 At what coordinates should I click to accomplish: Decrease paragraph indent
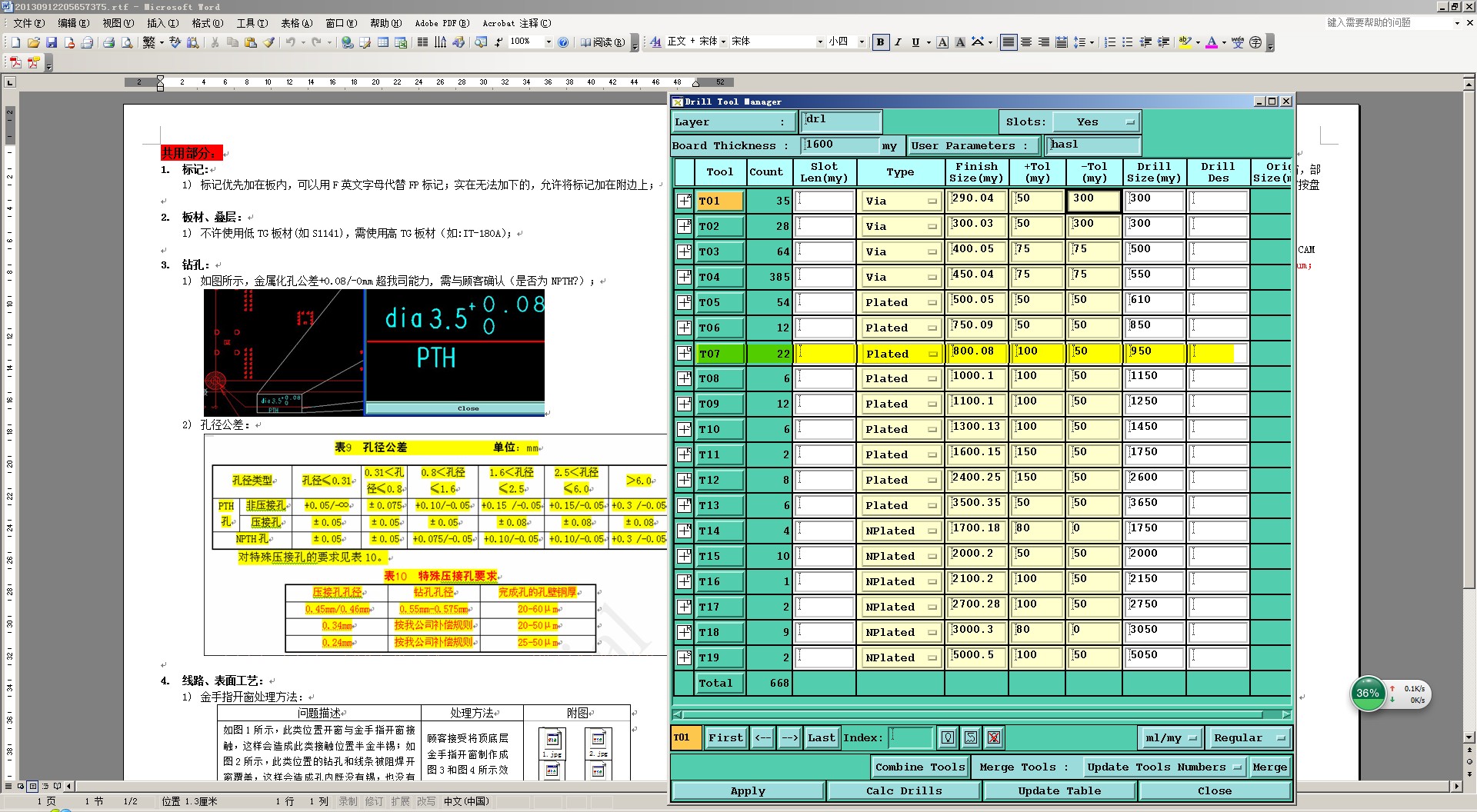(1145, 42)
